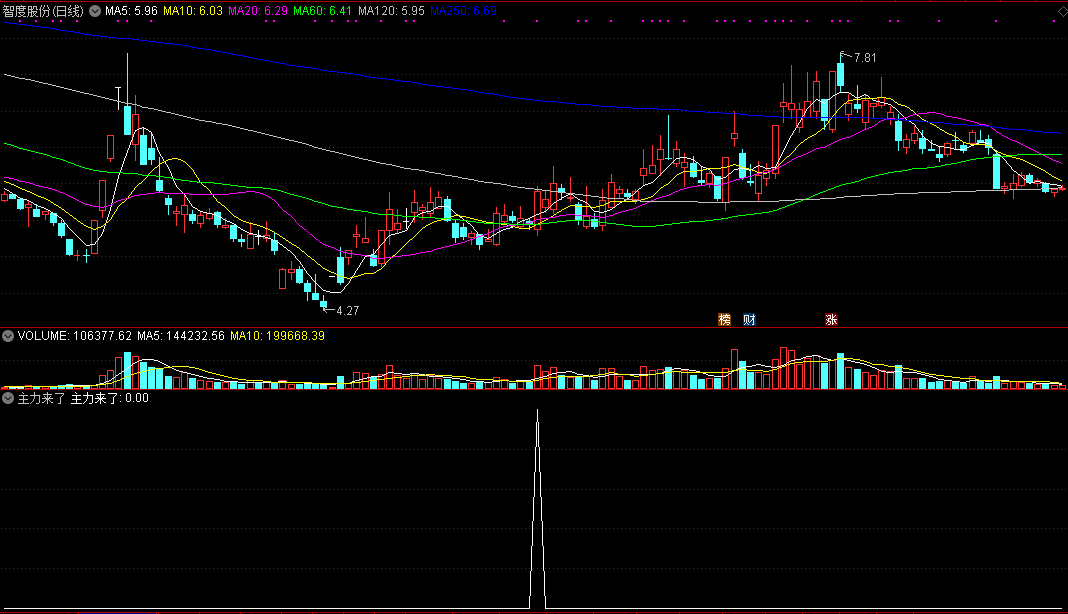Click the MA60: 6.41 label
This screenshot has height=614, width=1068.
point(322,11)
